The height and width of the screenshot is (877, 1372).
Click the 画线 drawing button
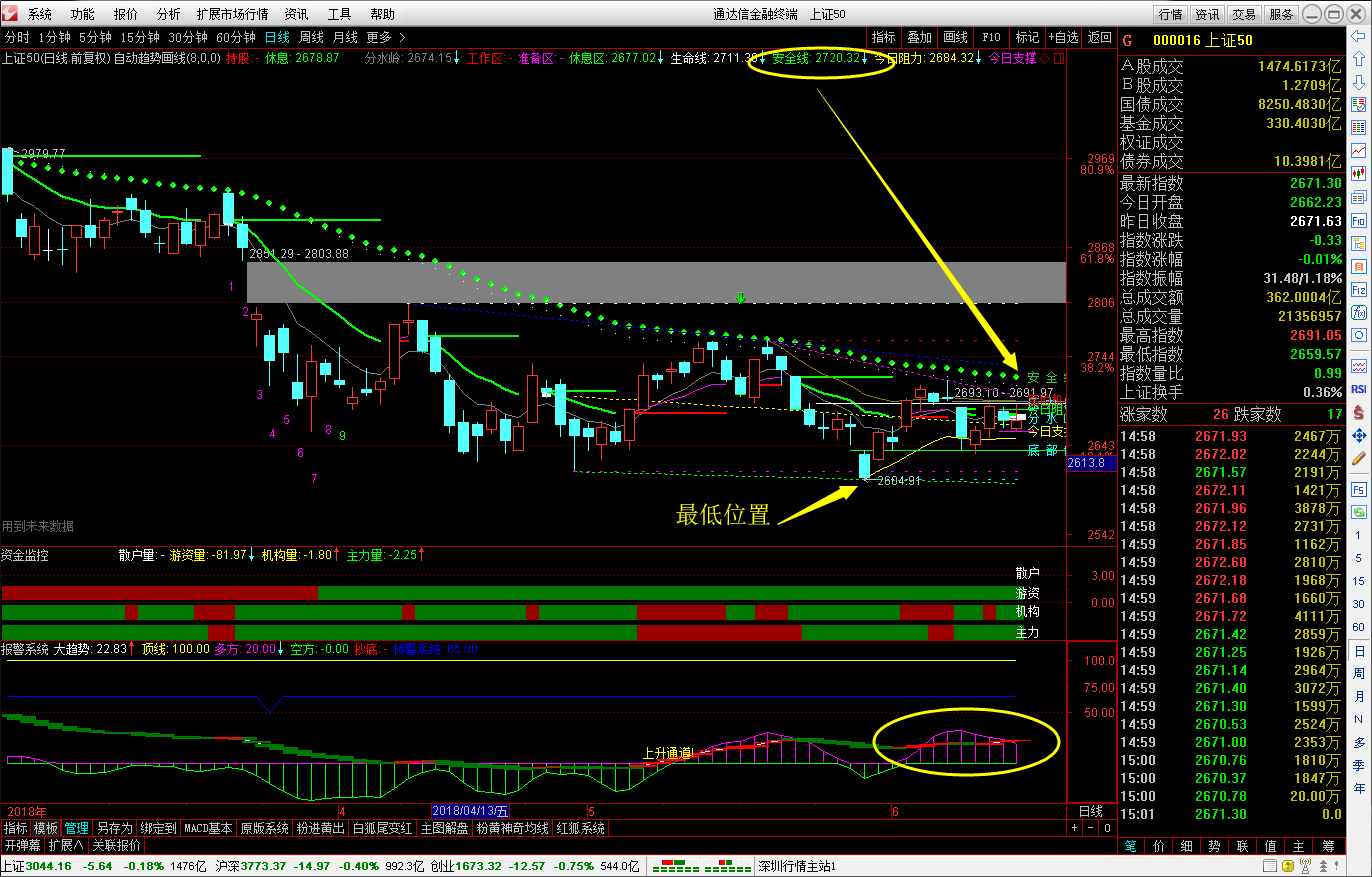coord(955,37)
